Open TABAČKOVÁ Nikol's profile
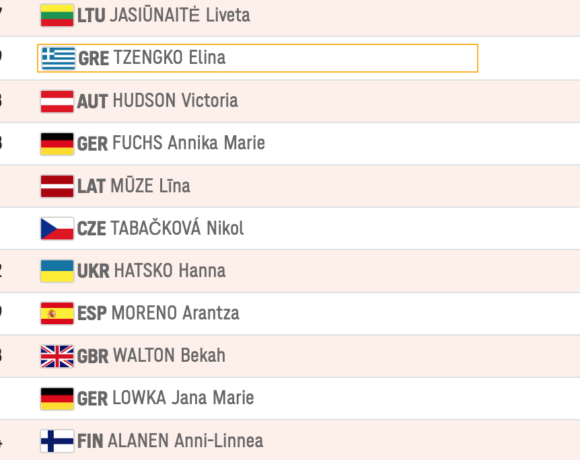580x460 pixels. tap(177, 227)
